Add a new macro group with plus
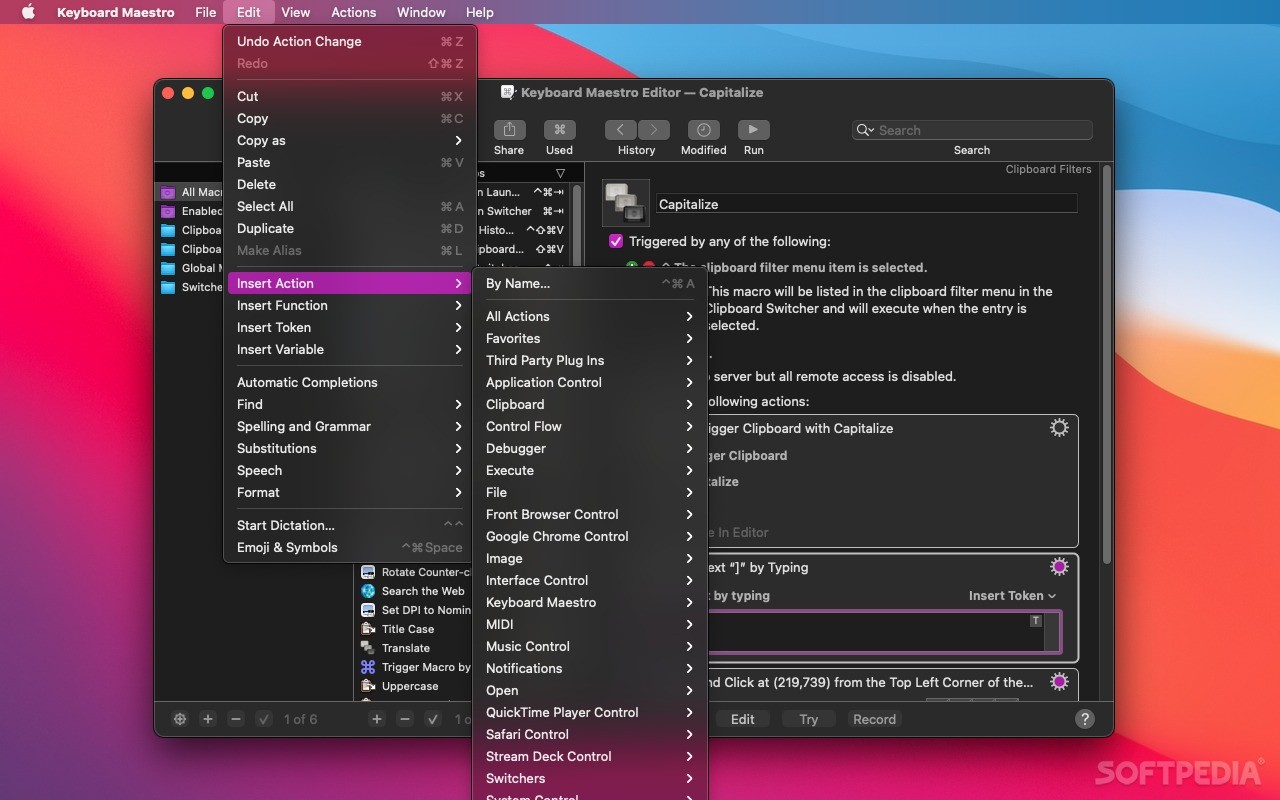 point(208,719)
